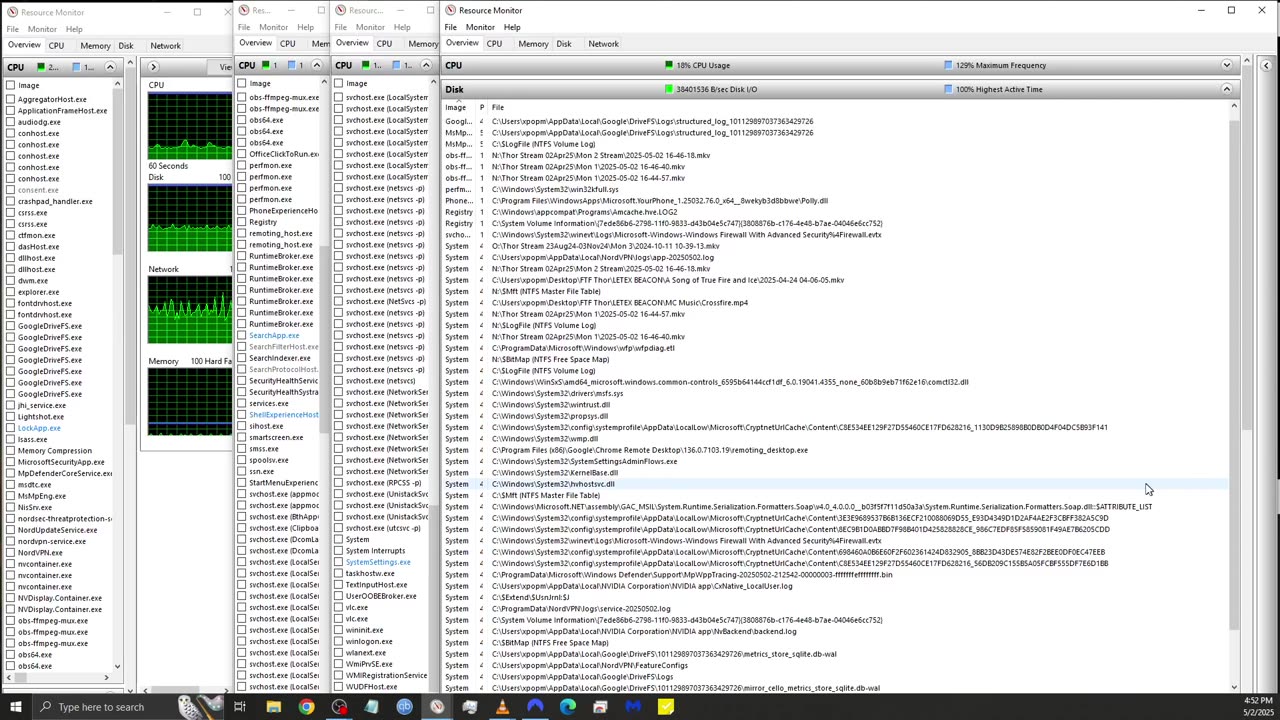Open Task View from the taskbar
Viewport: 1280px width, 720px height.
240,707
